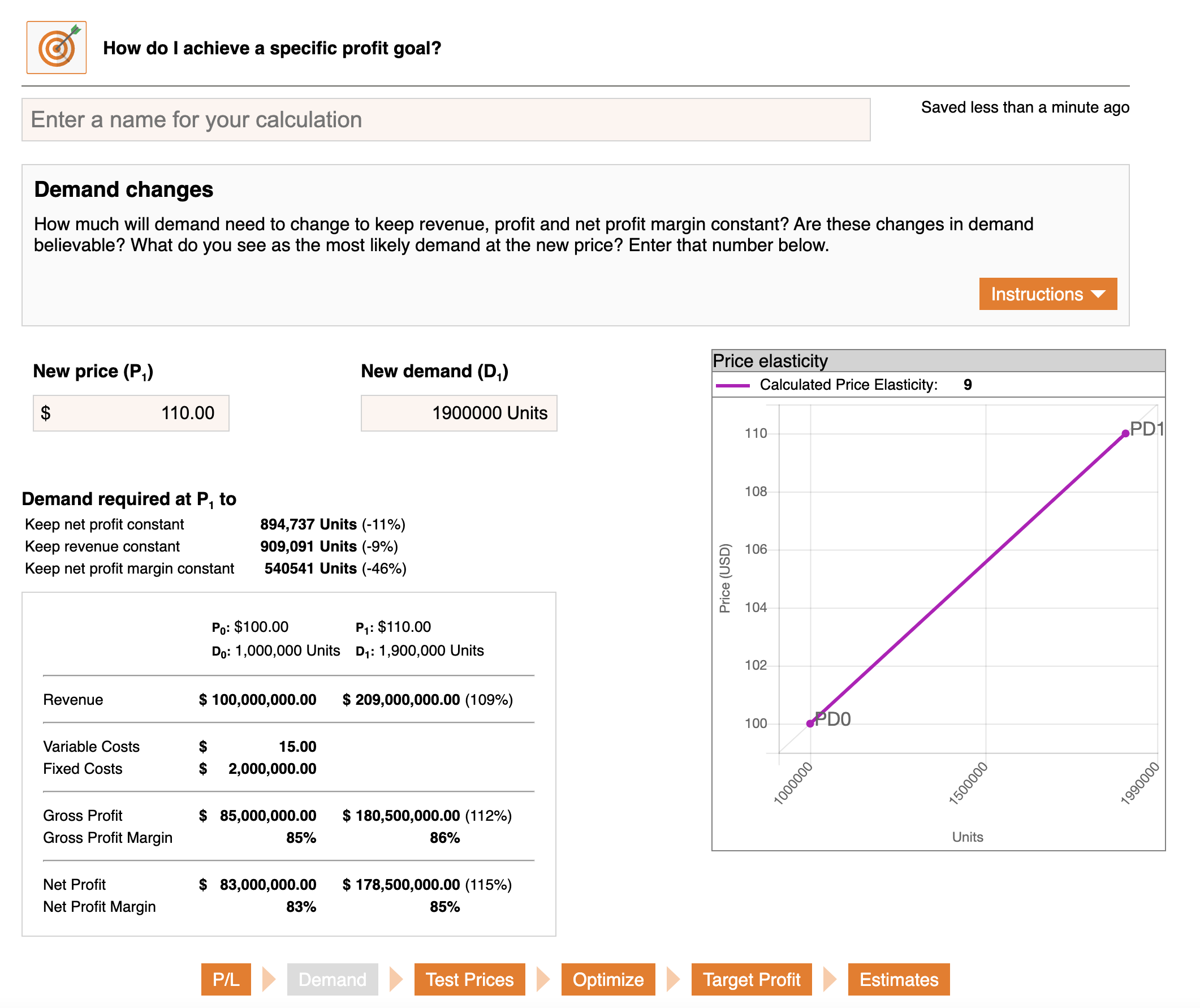This screenshot has height=1008, width=1200.
Task: Click the arrow before the Optimize step
Action: (543, 979)
